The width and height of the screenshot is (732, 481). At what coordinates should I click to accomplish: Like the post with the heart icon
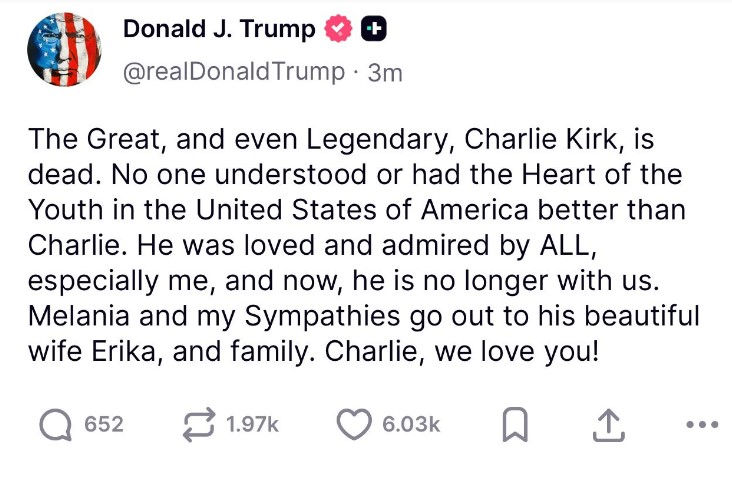coord(354,424)
